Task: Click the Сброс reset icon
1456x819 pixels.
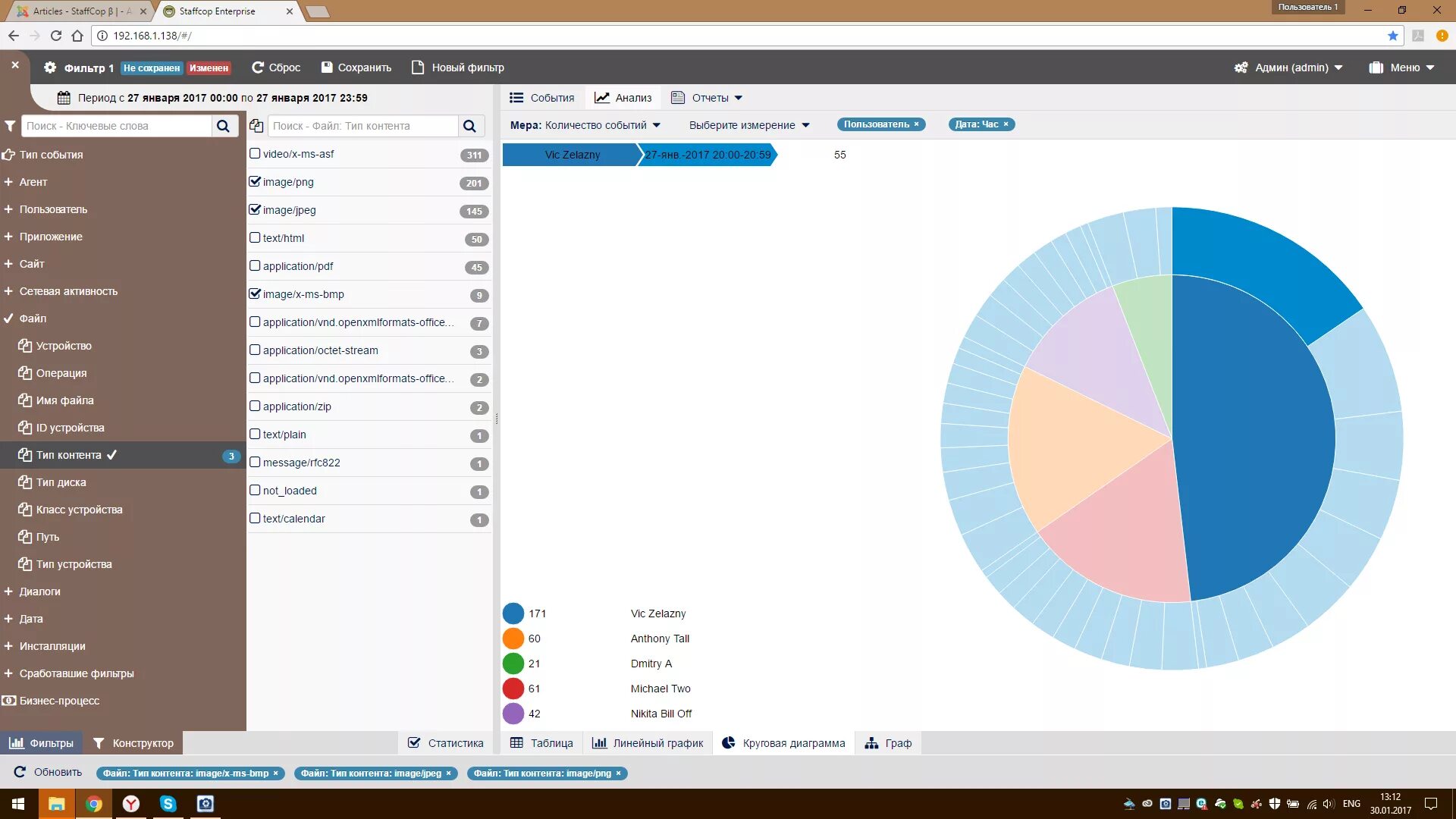Action: tap(258, 67)
